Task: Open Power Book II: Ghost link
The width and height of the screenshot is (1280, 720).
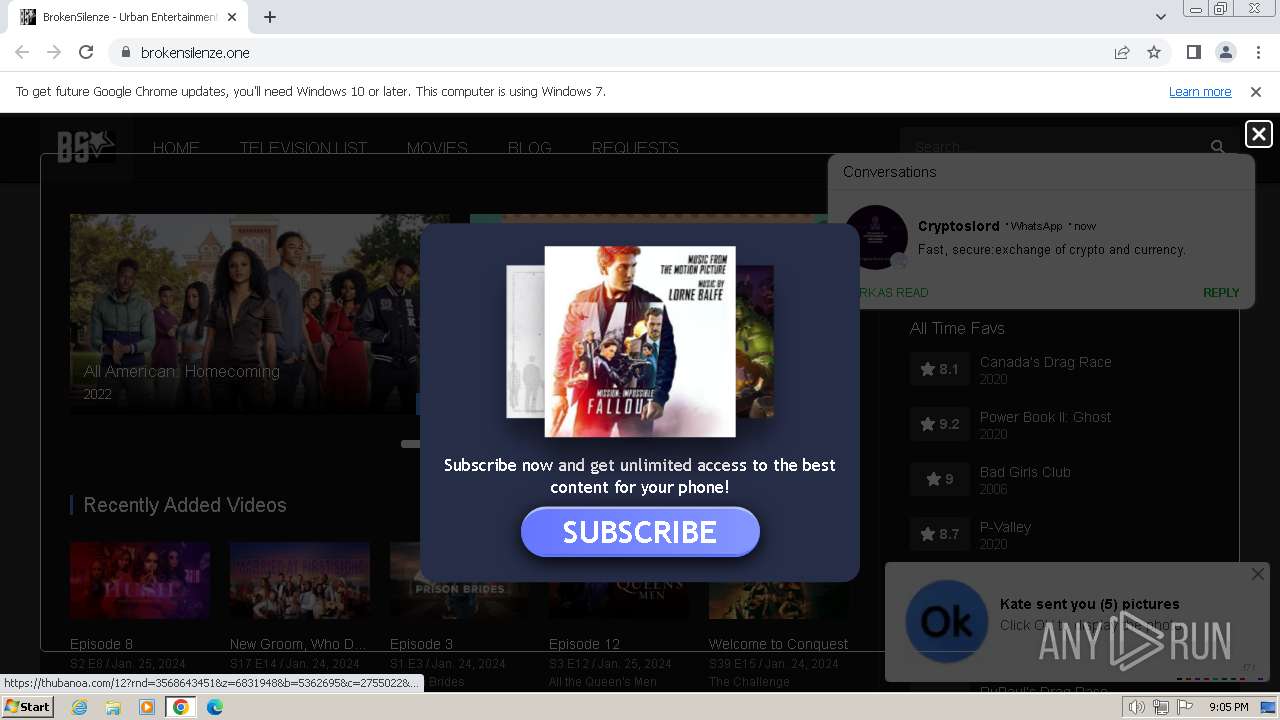Action: [x=1045, y=417]
